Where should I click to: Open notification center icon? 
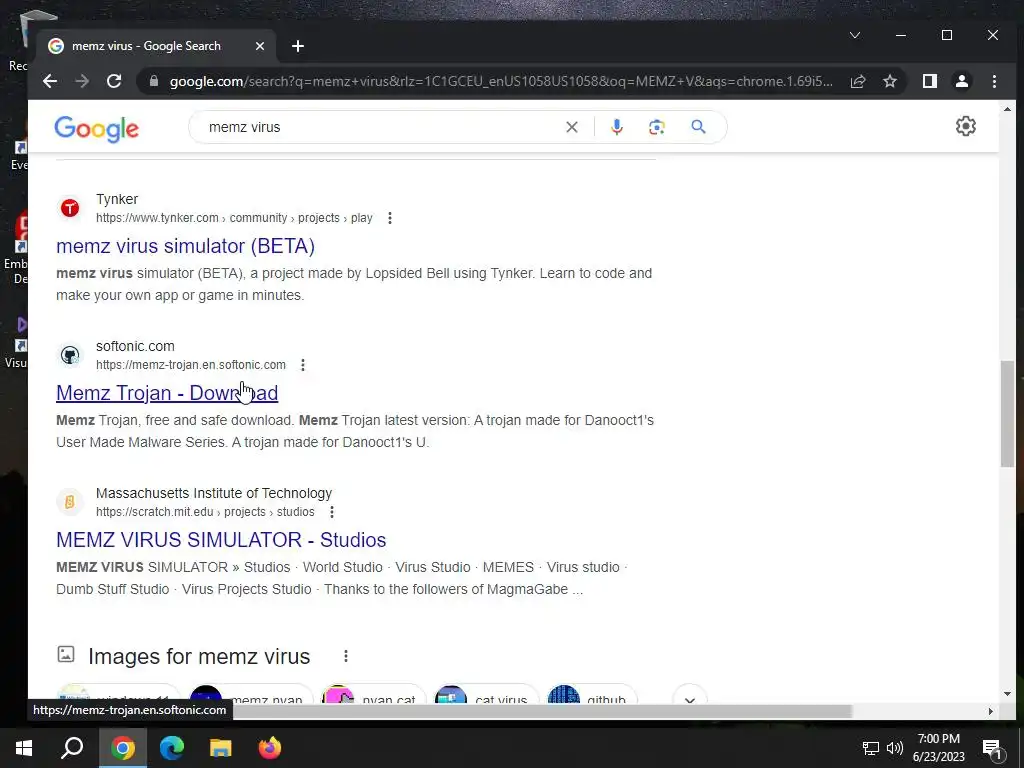point(992,749)
